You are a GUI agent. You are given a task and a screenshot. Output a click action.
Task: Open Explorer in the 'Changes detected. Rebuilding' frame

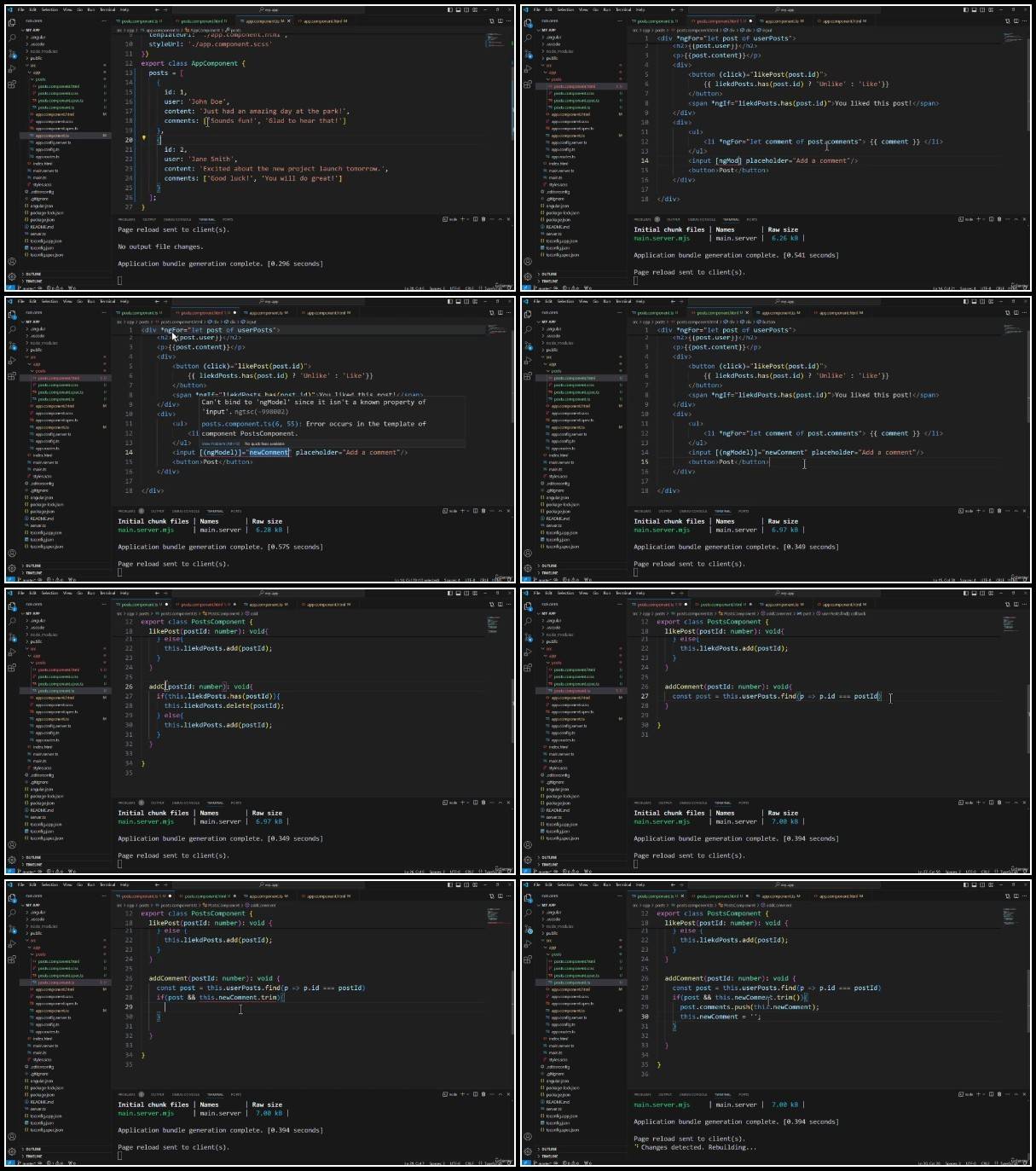[x=528, y=898]
